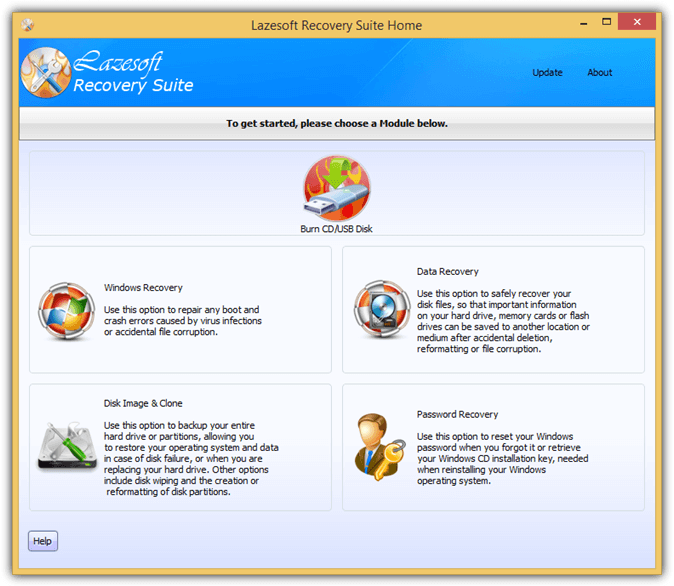
Task: Open Windows Recovery via its lifebuoy icon
Action: [x=66, y=311]
